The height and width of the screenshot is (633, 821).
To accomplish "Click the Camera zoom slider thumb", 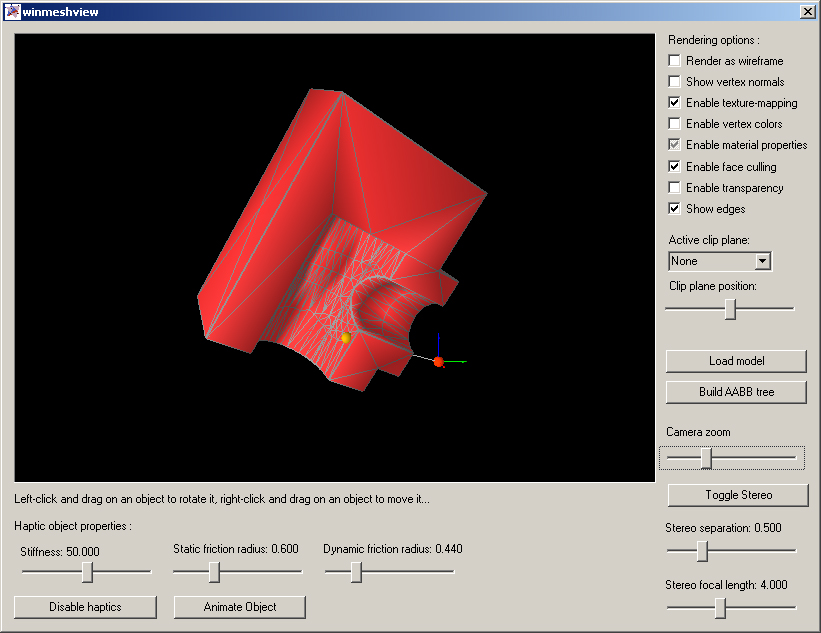I will pos(706,458).
